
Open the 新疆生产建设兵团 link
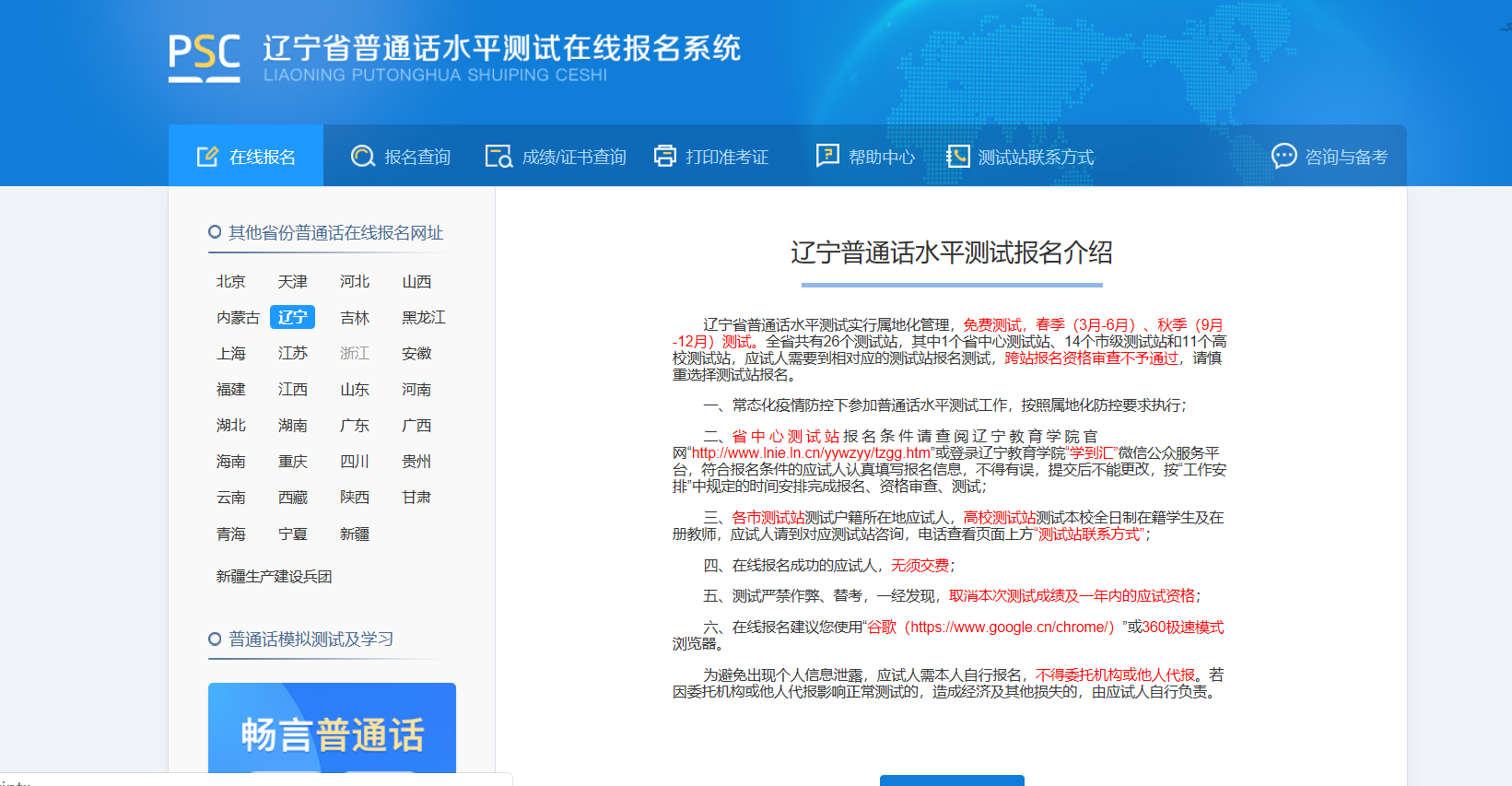click(x=274, y=577)
